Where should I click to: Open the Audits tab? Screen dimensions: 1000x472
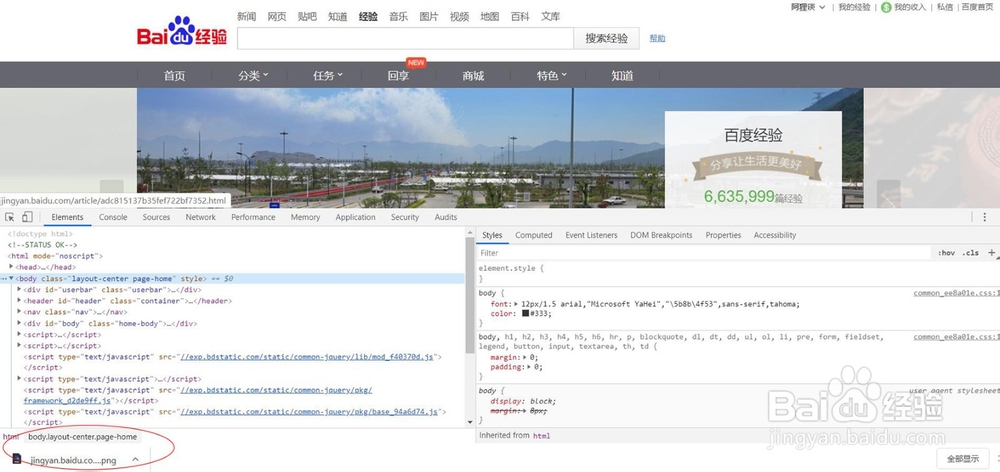pyautogui.click(x=446, y=218)
